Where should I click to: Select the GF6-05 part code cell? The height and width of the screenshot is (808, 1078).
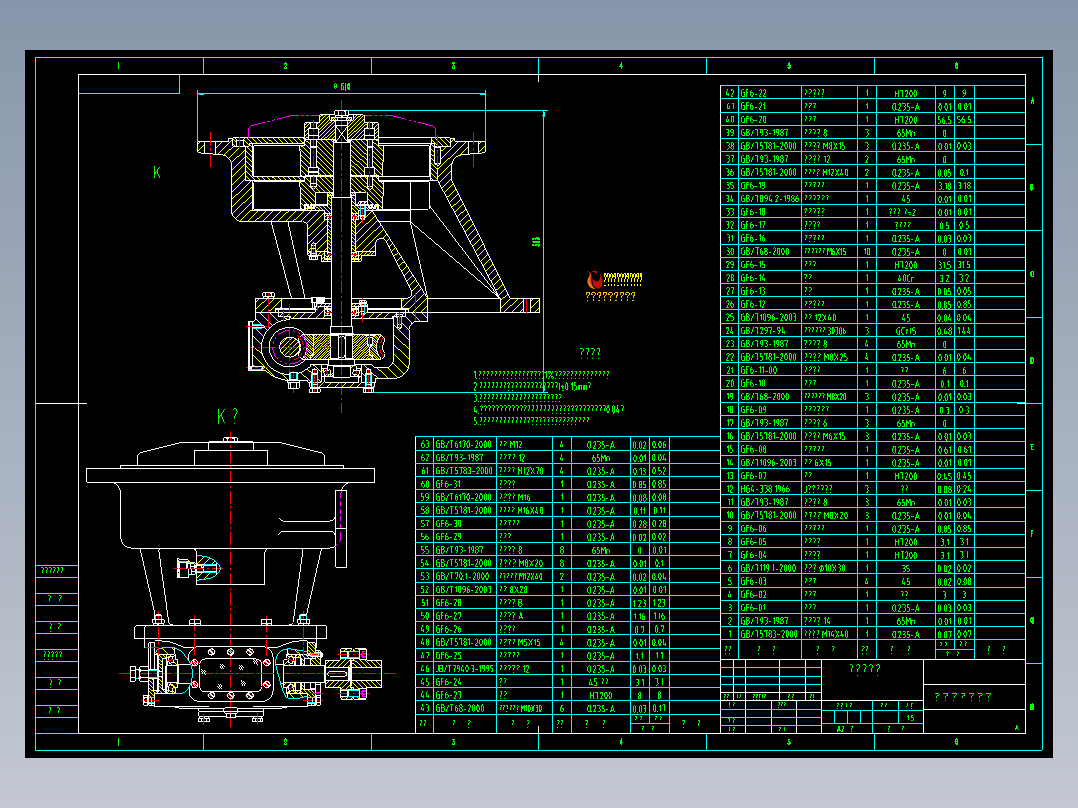pyautogui.click(x=770, y=542)
